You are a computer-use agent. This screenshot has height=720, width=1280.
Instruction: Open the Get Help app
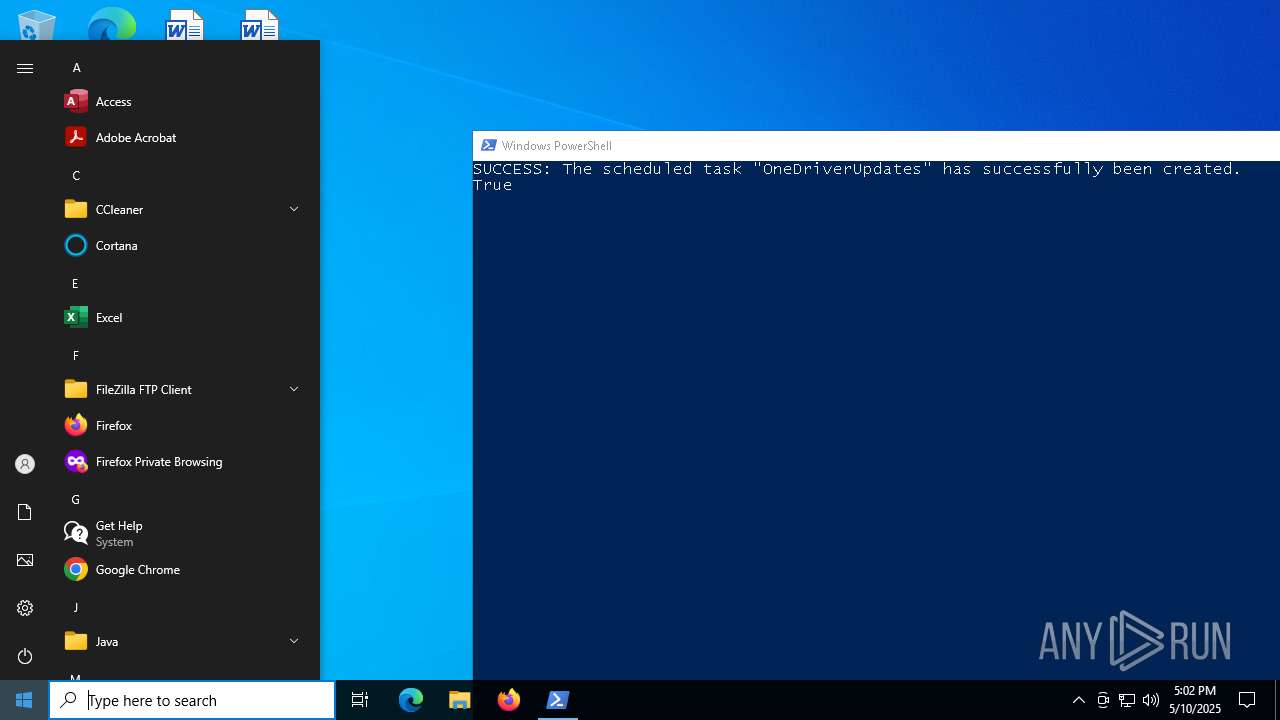click(x=184, y=533)
